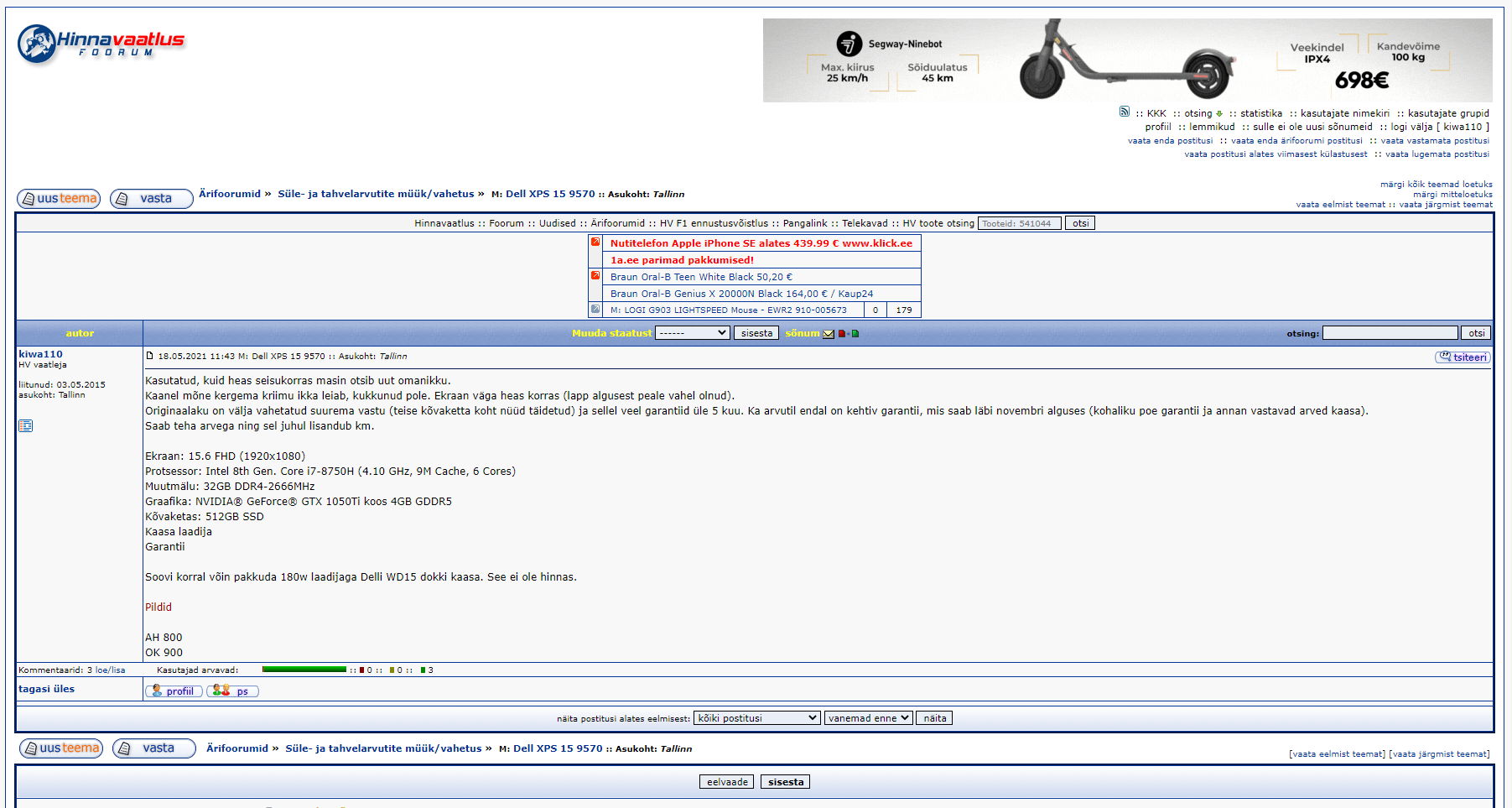Click top 'Süle- ja tahvelarvutite müük/vahetus' breadcrumb

pyautogui.click(x=376, y=194)
